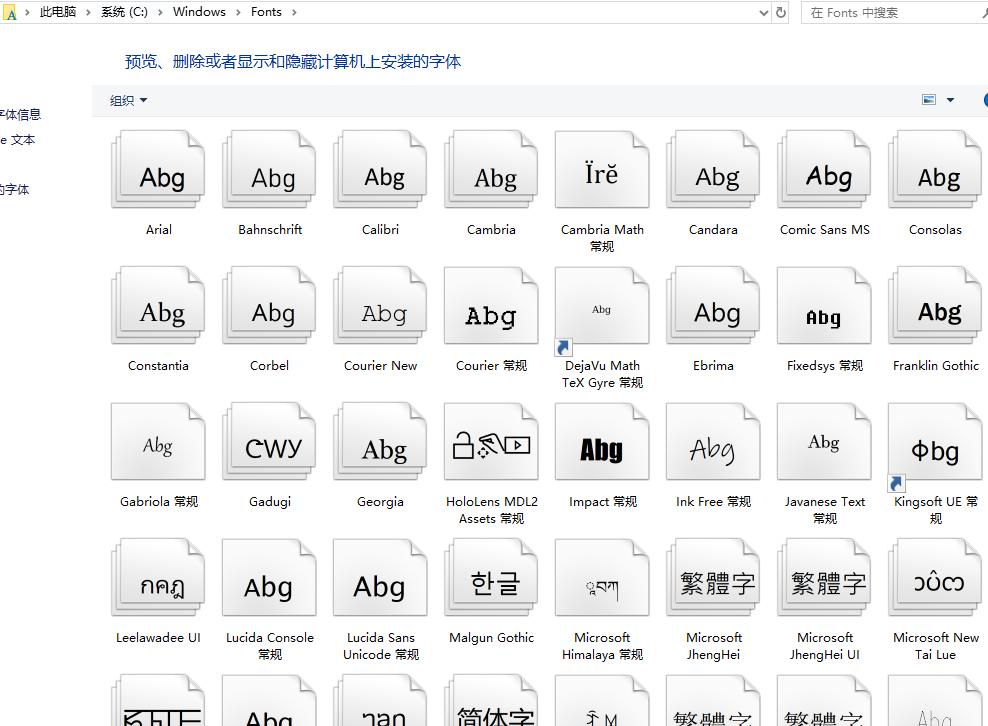Navigate to 系统 (C:) in the breadcrumb
The height and width of the screenshot is (726, 988).
pyautogui.click(x=124, y=12)
